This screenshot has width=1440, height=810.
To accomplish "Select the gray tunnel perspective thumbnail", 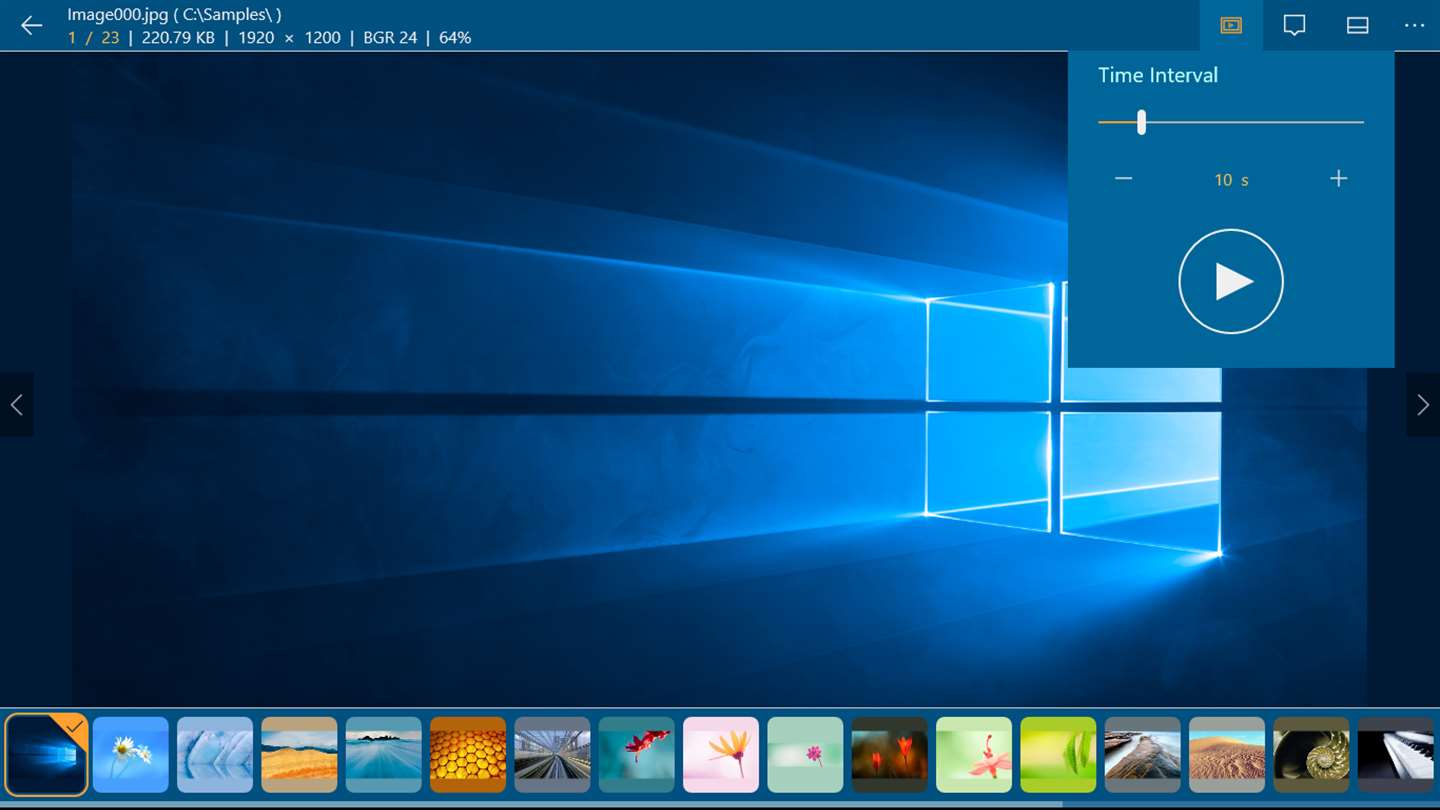I will tap(552, 754).
